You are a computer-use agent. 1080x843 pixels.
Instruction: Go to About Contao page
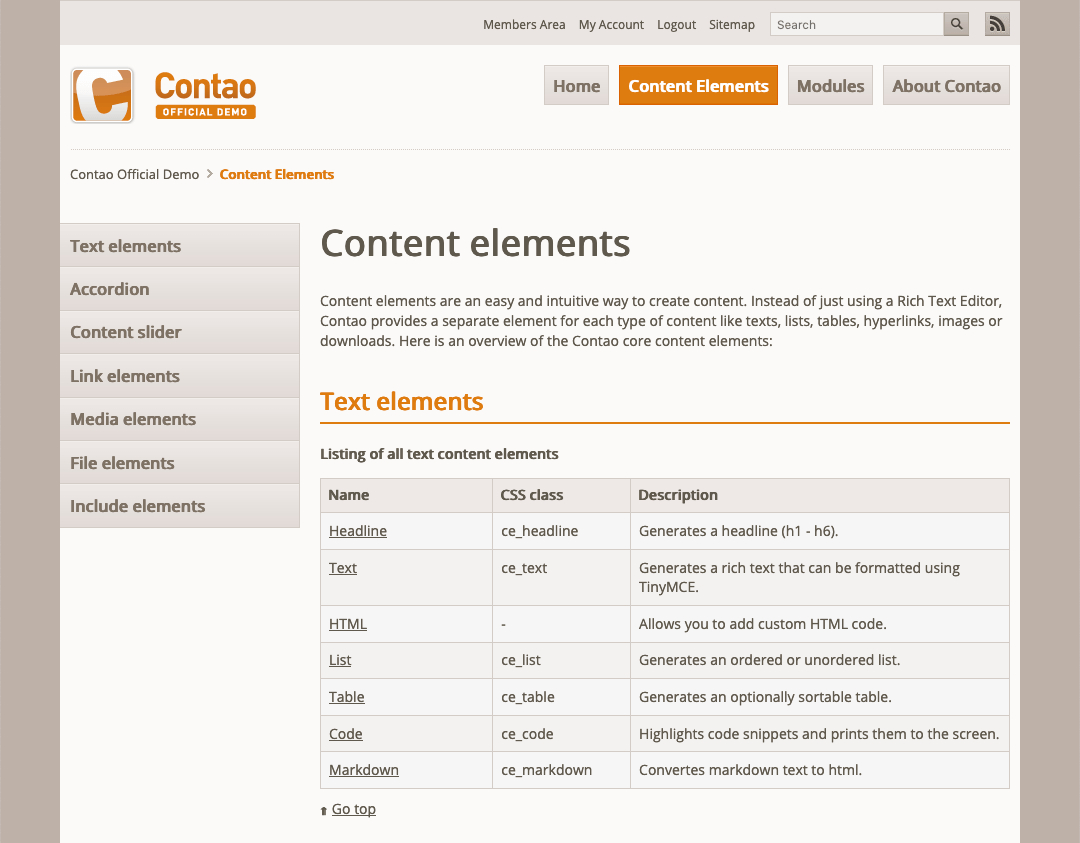point(946,85)
